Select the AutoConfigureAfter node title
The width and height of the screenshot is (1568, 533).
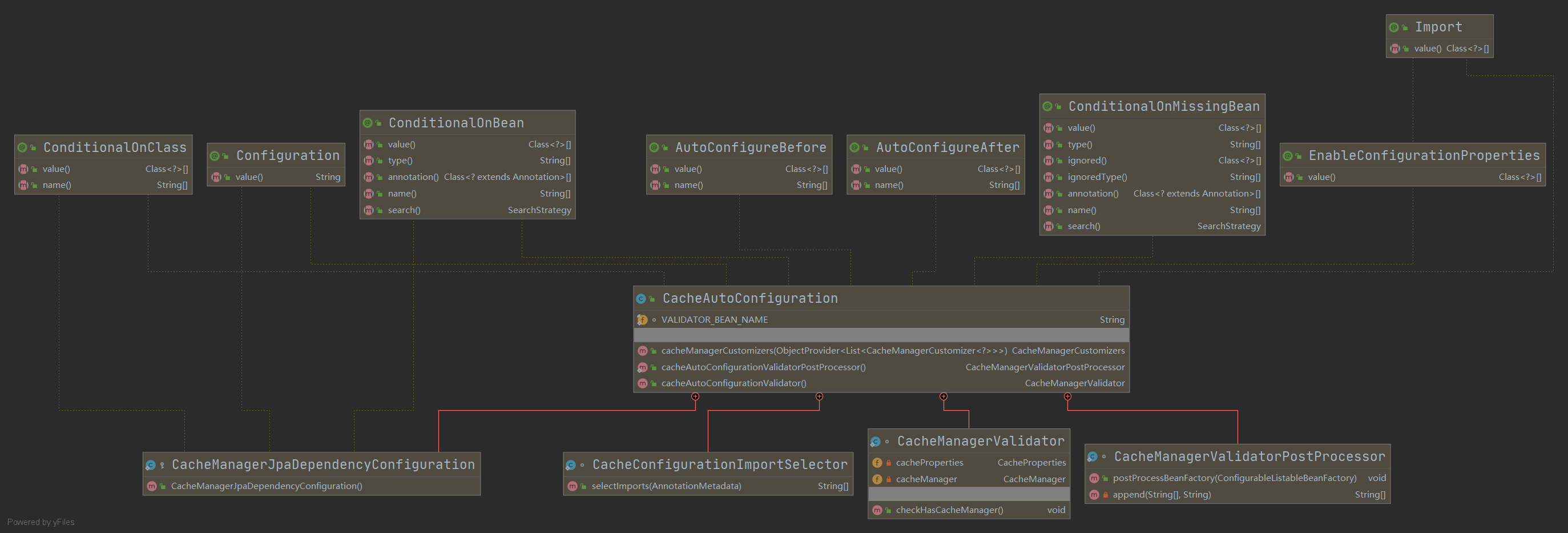(x=948, y=147)
